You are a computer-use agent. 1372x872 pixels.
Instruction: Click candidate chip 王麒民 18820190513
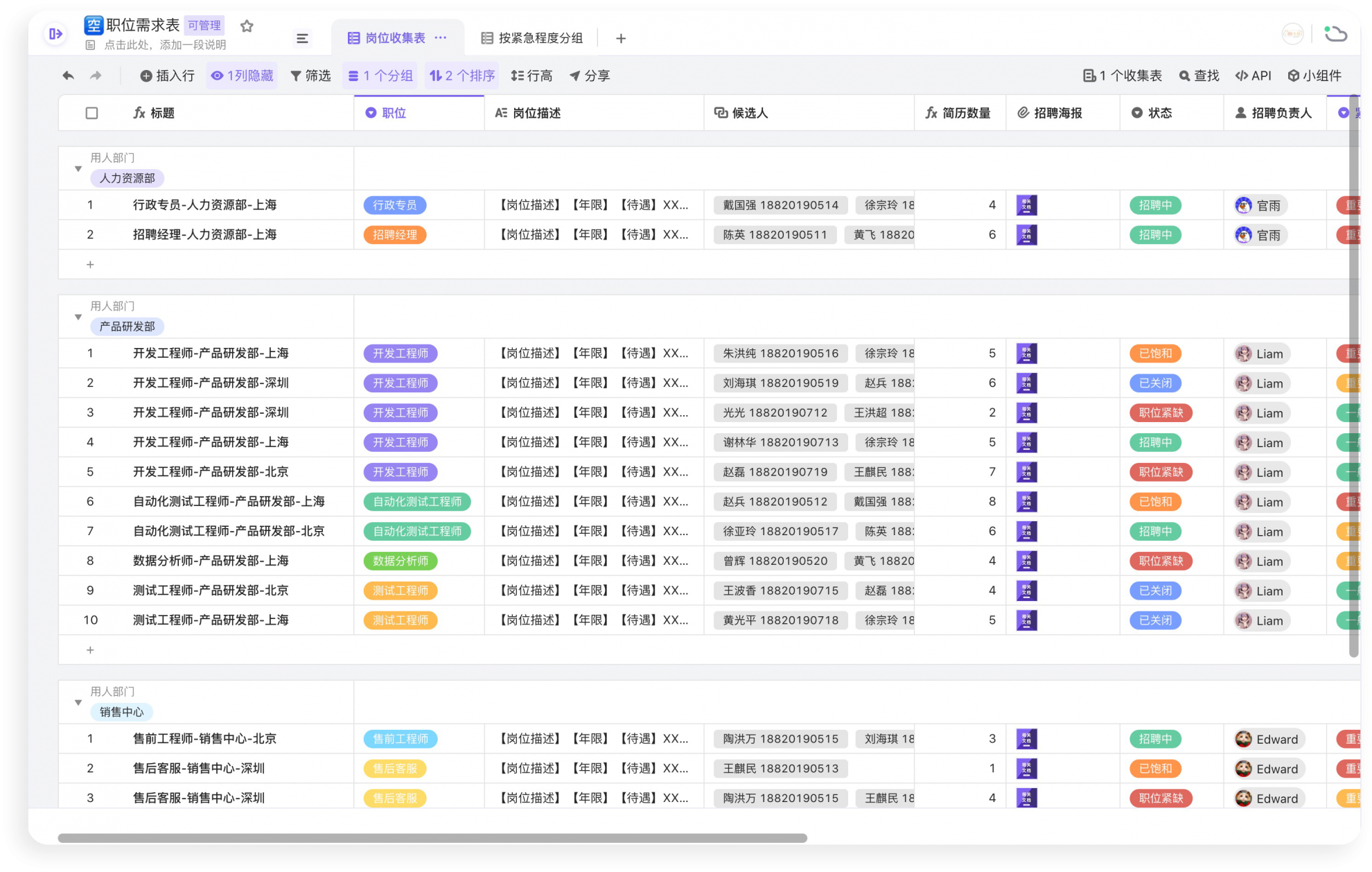click(780, 769)
